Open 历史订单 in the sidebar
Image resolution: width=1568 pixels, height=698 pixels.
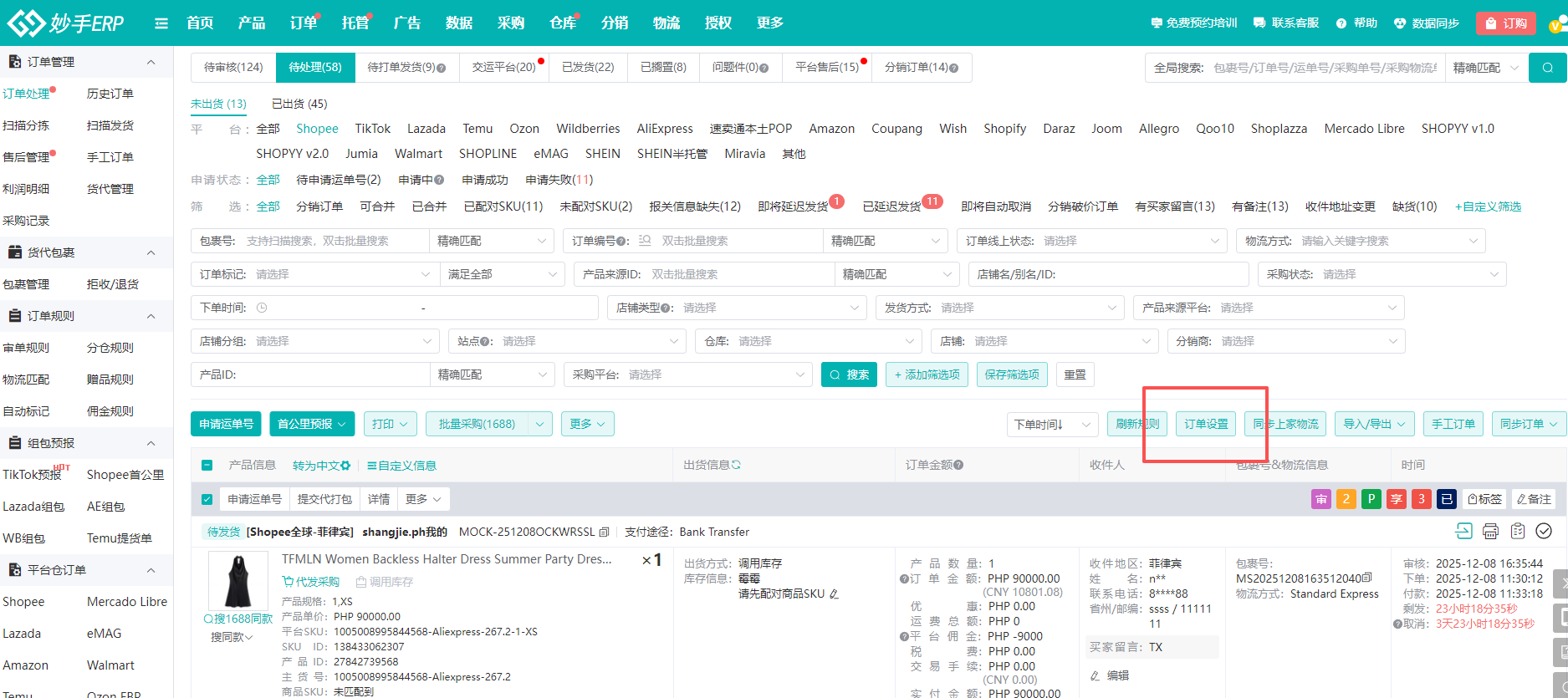[x=110, y=94]
